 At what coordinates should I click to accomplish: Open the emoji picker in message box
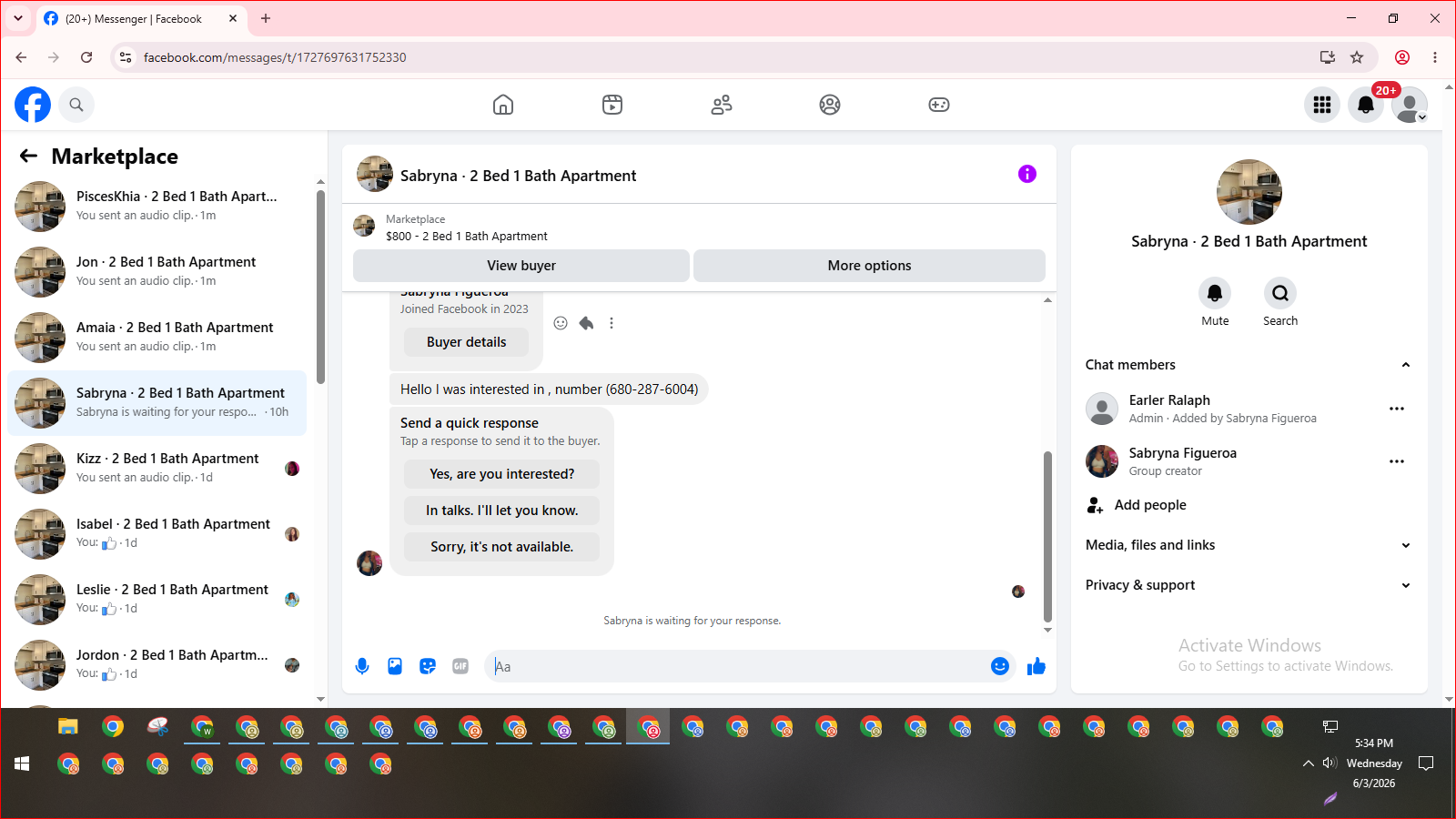coord(1000,666)
